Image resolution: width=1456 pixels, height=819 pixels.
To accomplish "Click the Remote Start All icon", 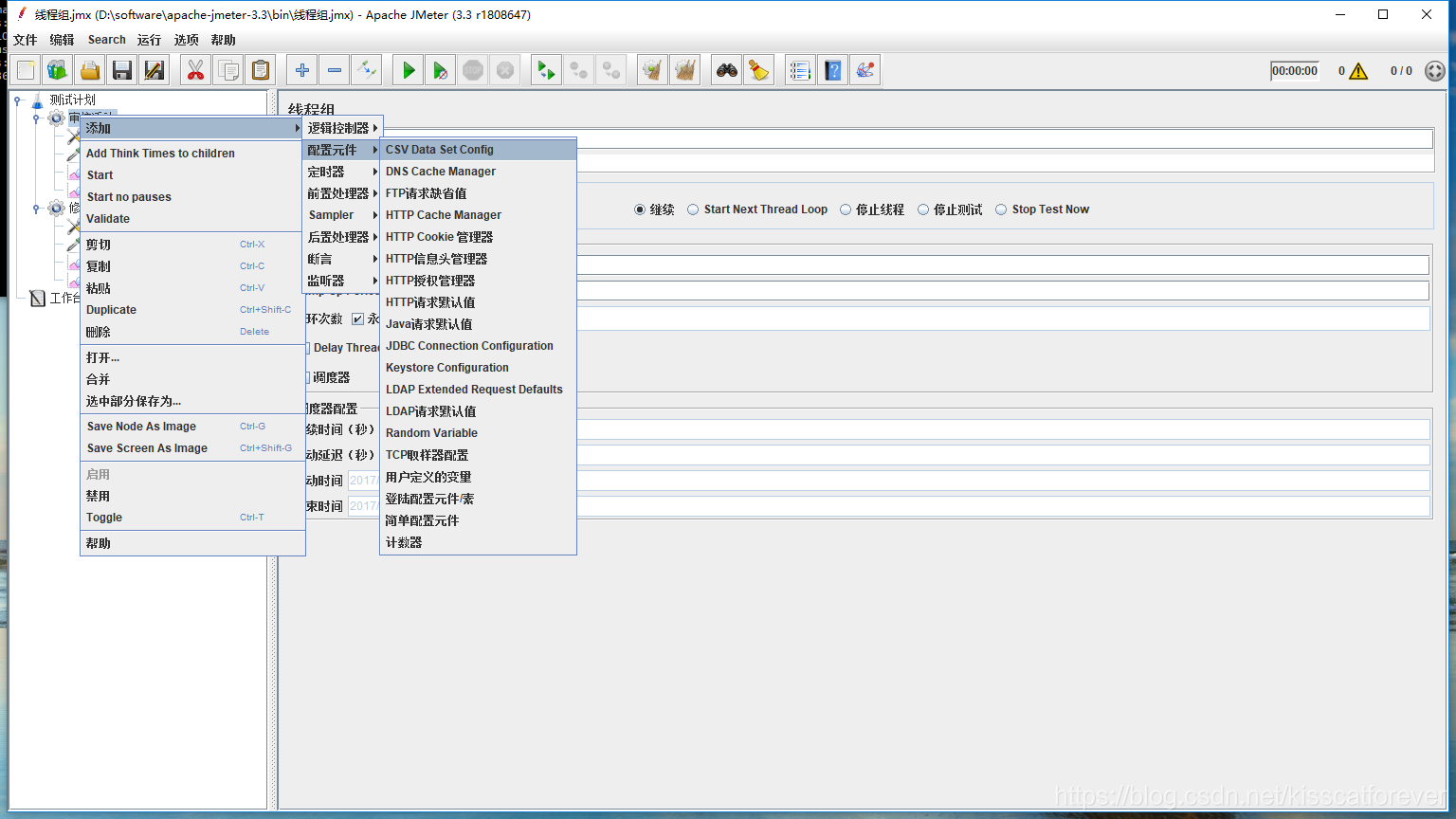I will pyautogui.click(x=547, y=70).
